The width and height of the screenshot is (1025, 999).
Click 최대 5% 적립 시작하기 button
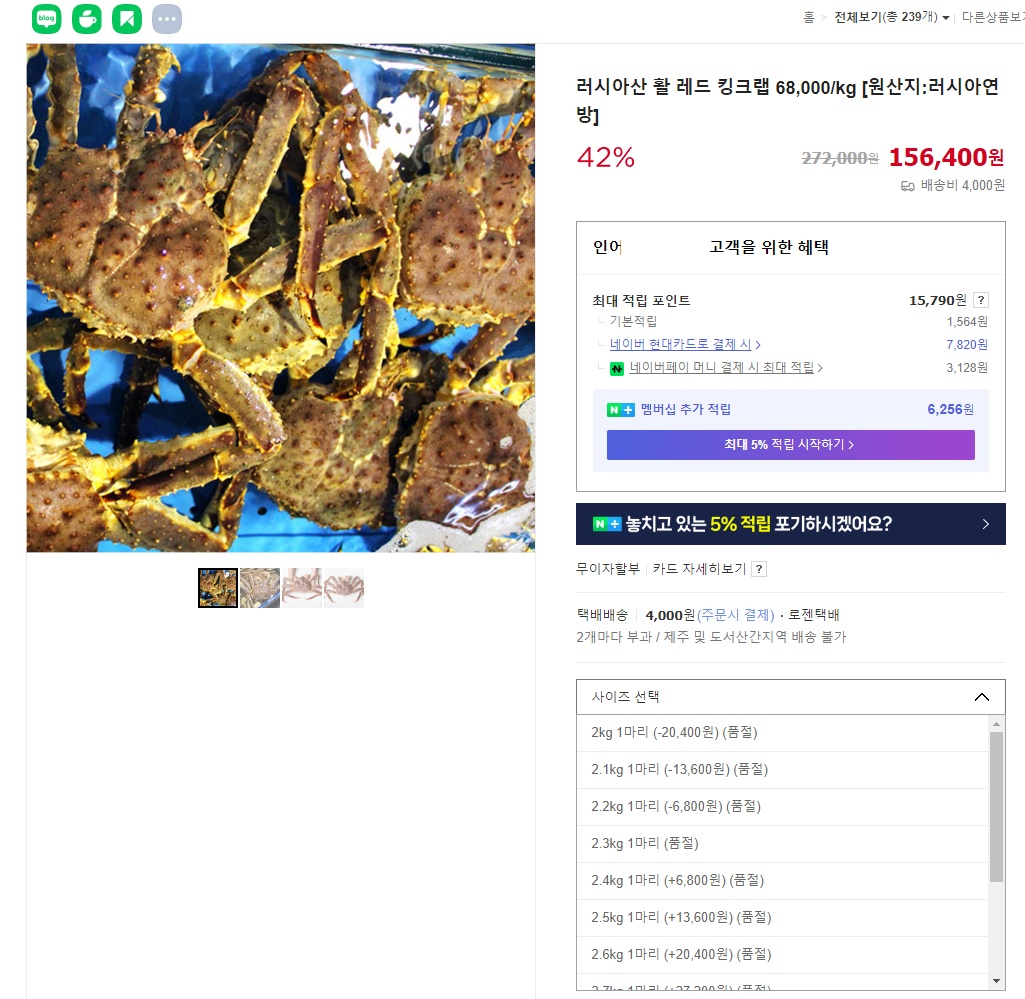coord(790,445)
